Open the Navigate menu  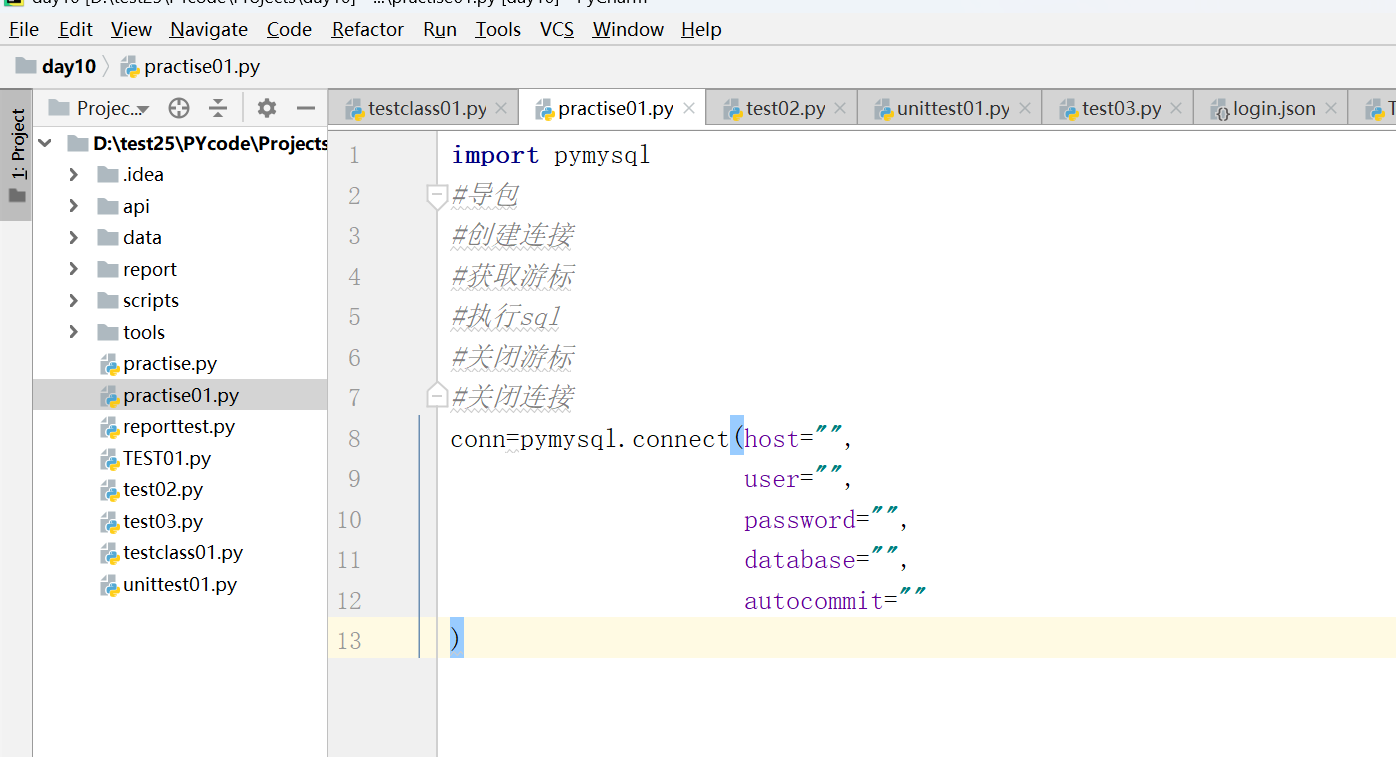click(209, 29)
